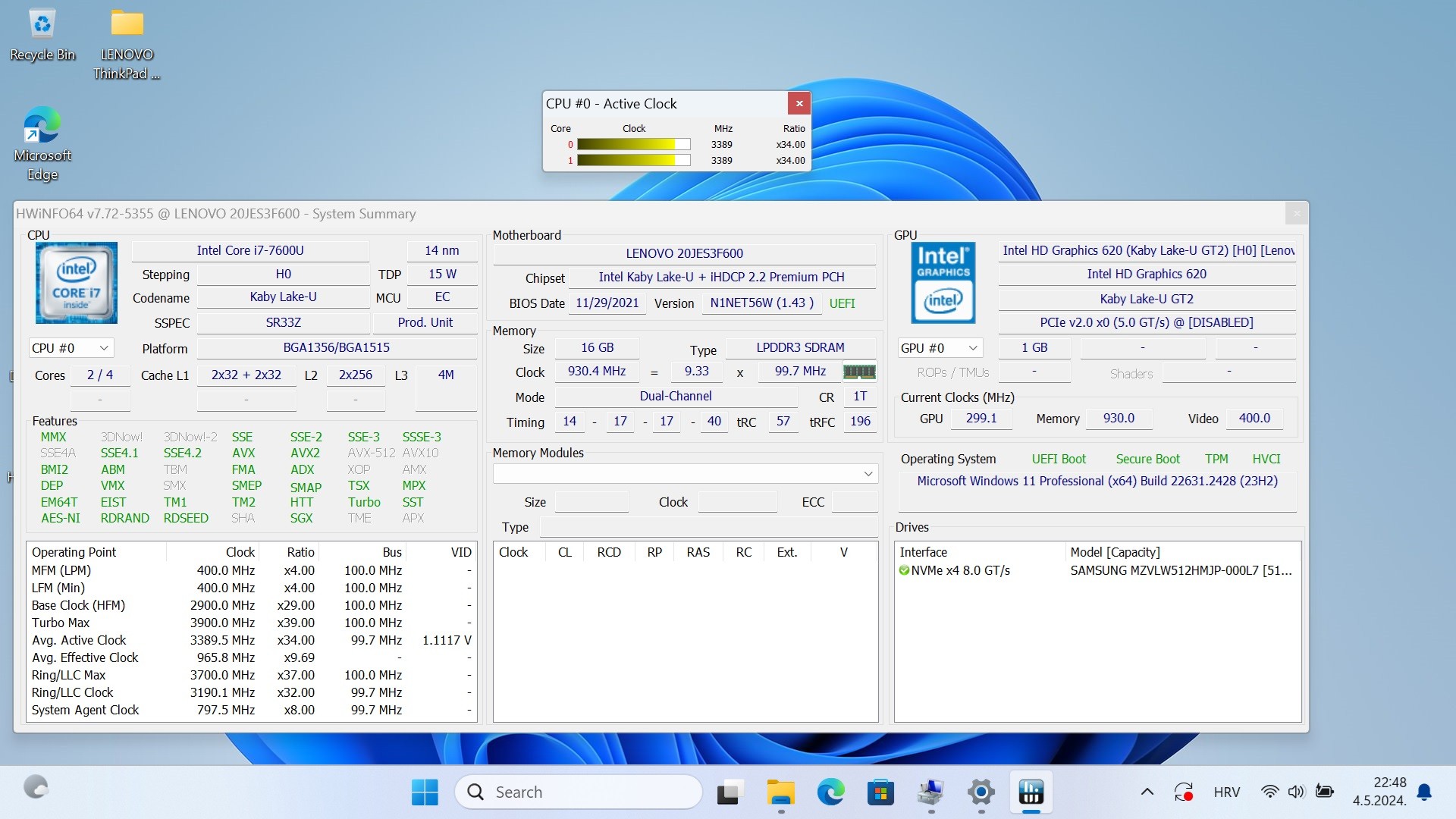Click the Kaby Lake-U GT2 GPU codename

click(1146, 300)
